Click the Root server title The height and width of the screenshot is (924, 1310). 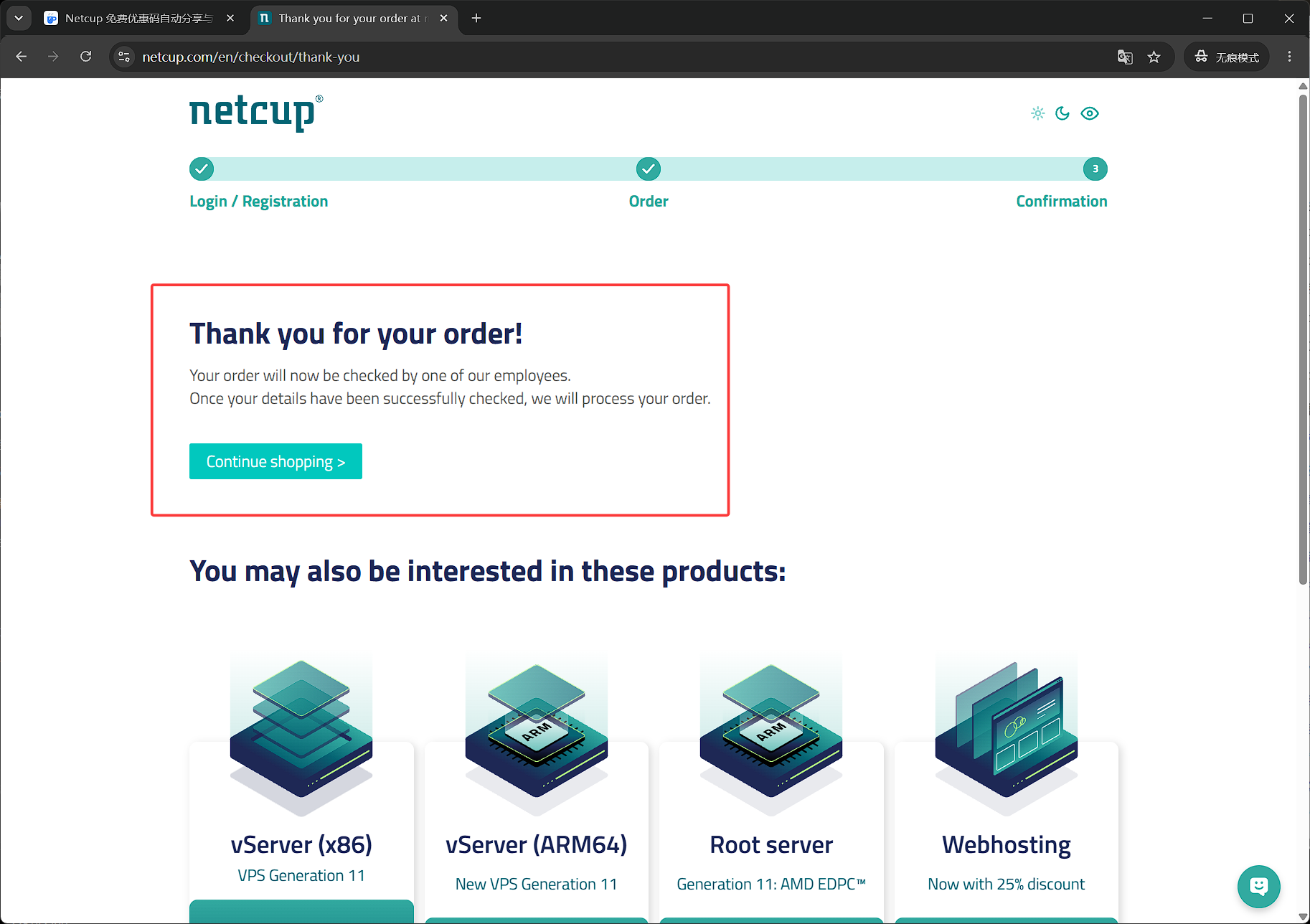tap(771, 845)
